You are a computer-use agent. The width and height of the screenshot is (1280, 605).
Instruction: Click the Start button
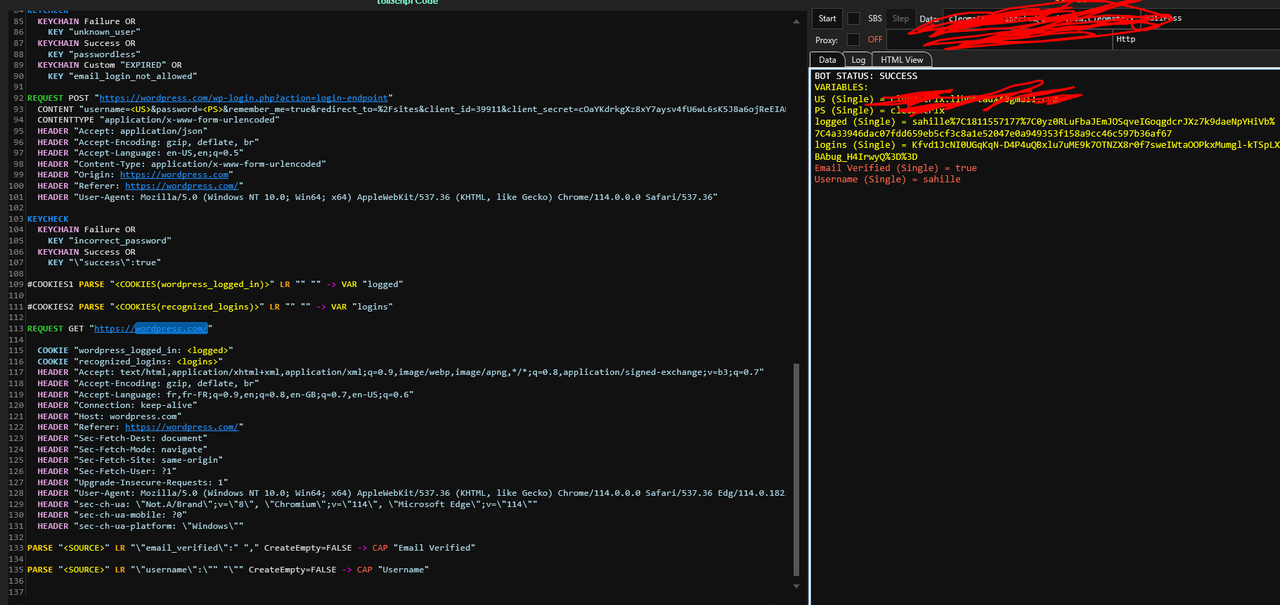tap(827, 18)
